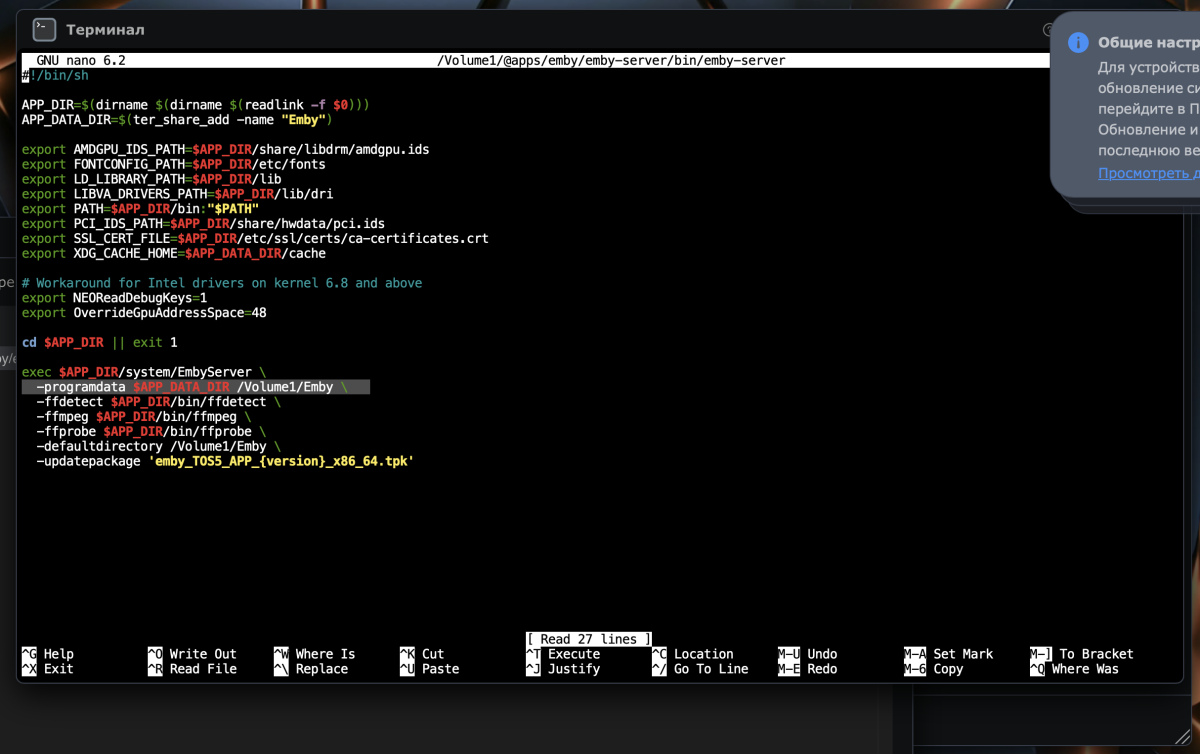Click the 'M-E Redo' nano shortcut
Screen dimensions: 1200x754
tap(807, 669)
